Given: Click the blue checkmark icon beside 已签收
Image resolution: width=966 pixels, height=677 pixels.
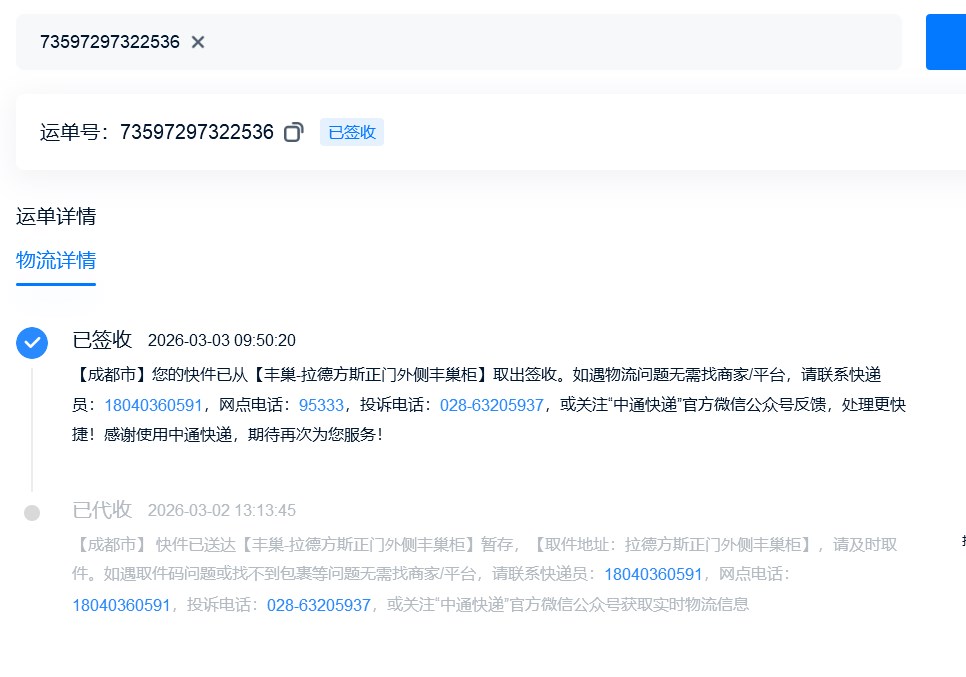Looking at the screenshot, I should (32, 342).
